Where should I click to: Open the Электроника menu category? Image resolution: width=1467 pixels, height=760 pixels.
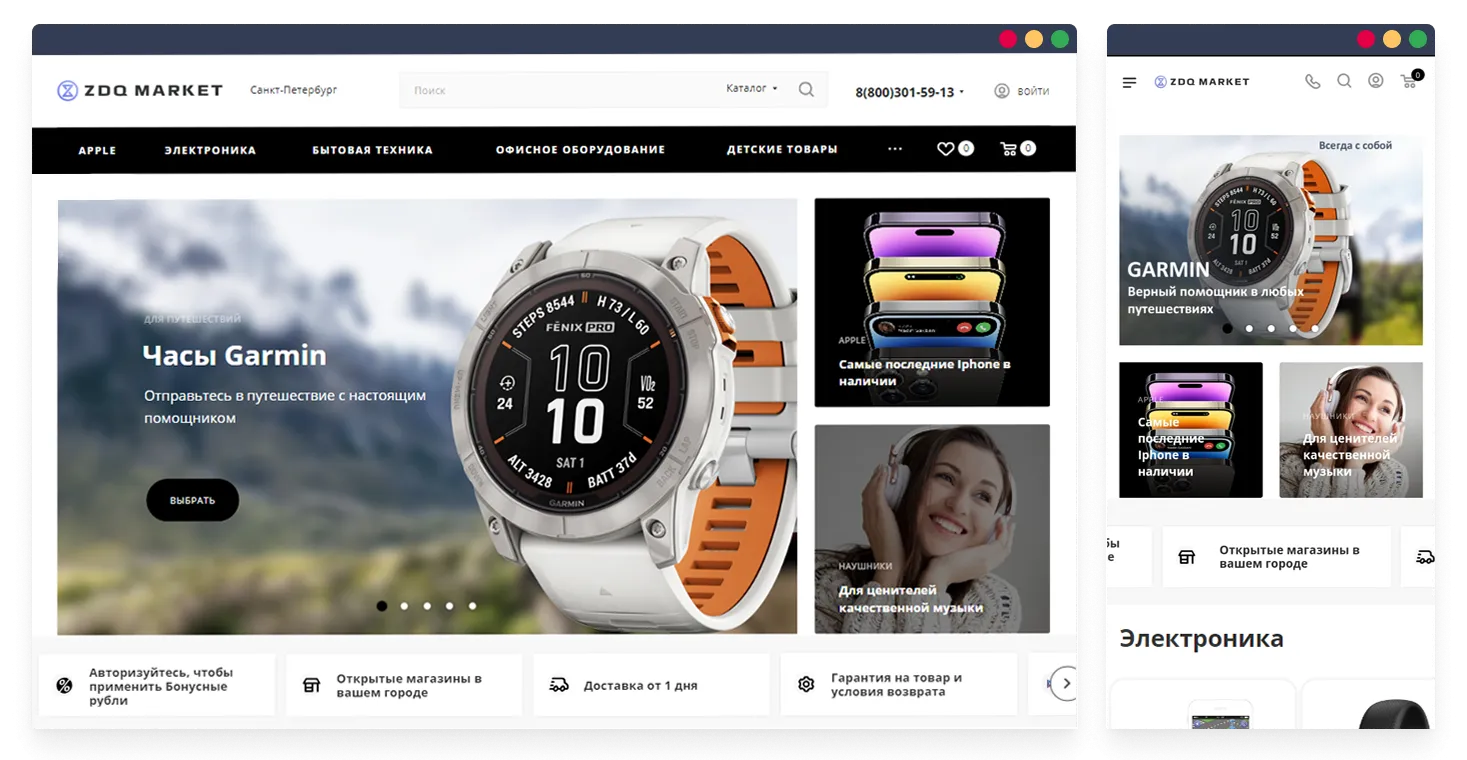[210, 150]
